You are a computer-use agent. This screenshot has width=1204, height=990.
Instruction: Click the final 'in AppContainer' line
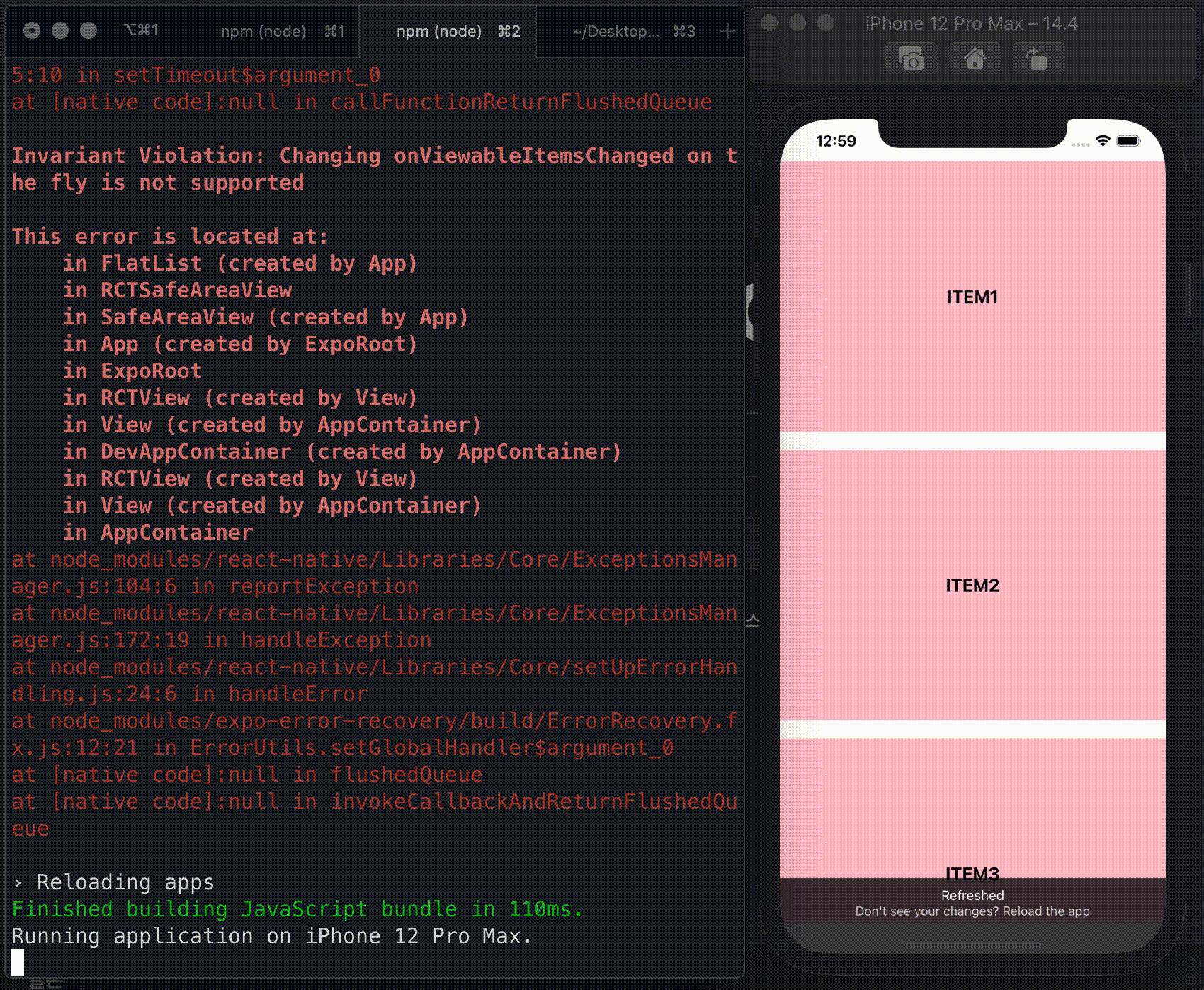coord(158,532)
